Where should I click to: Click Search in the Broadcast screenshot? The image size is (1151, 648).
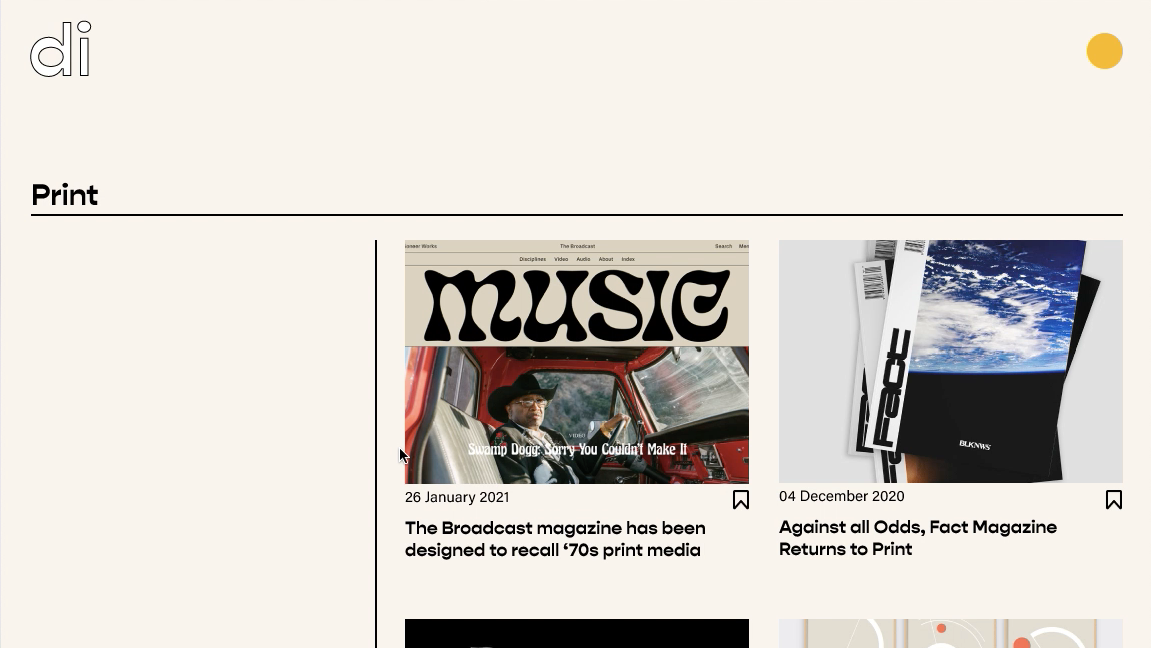tap(723, 247)
